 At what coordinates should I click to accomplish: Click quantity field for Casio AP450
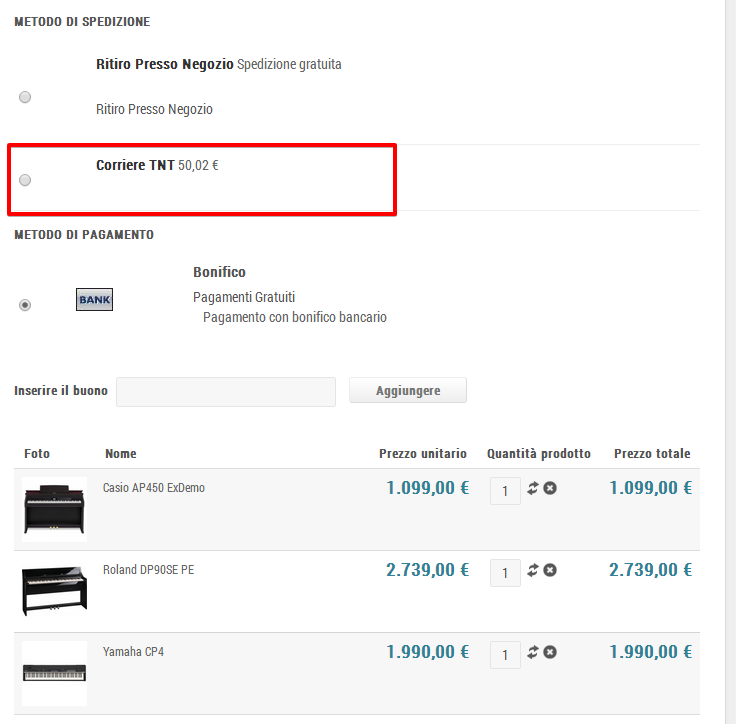point(505,491)
